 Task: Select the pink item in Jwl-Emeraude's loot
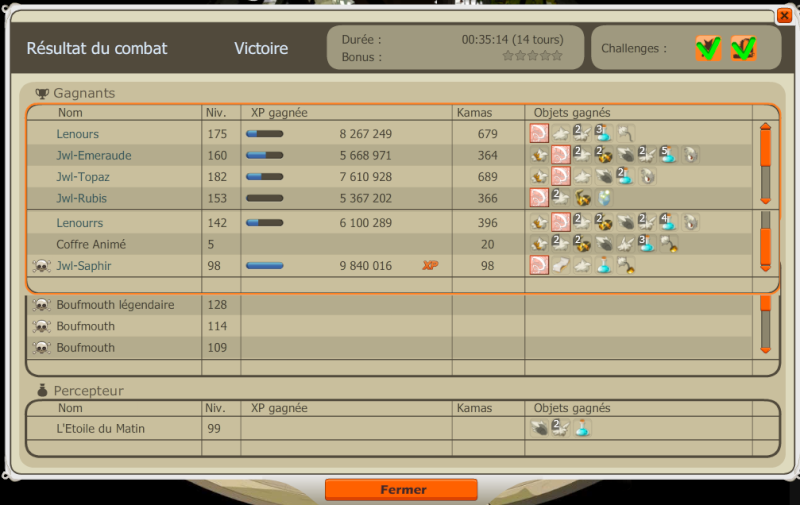(560, 155)
